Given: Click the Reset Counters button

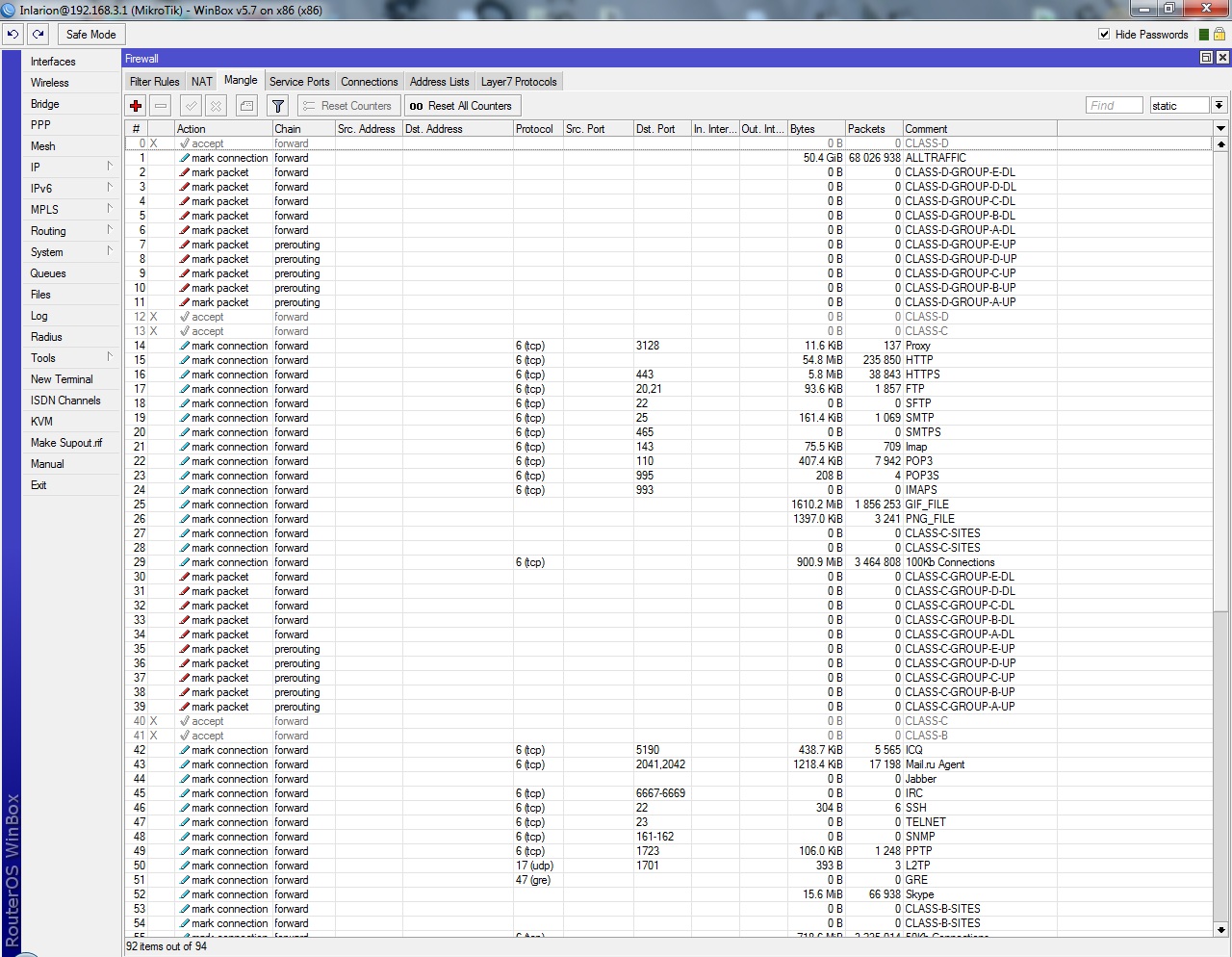Looking at the screenshot, I should (x=346, y=106).
